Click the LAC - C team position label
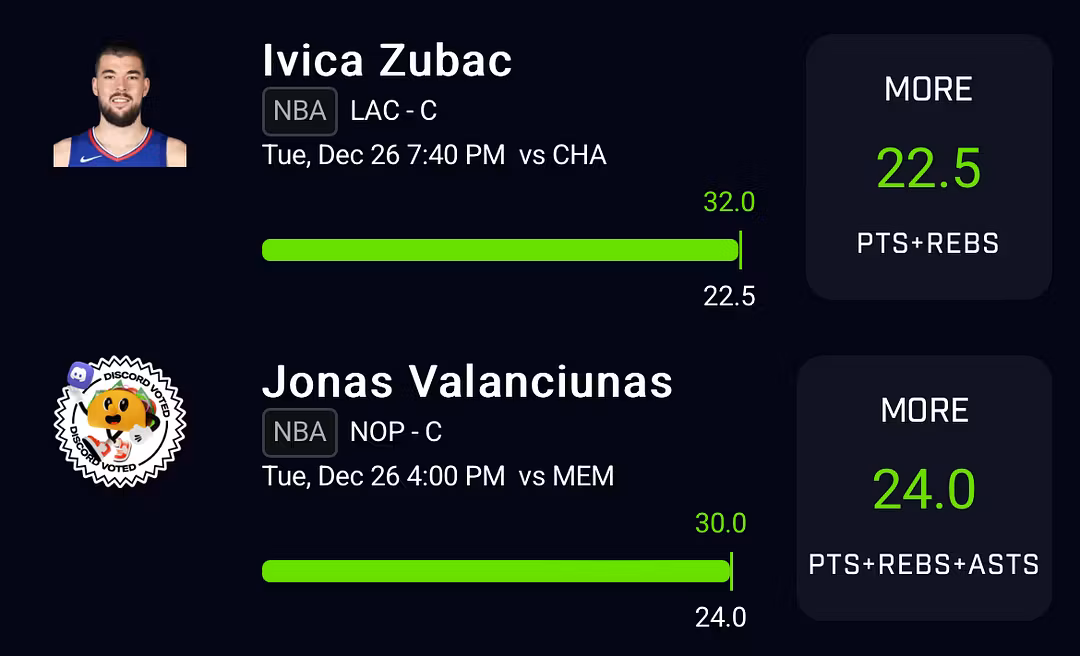Screen dimensions: 1080x656 pyautogui.click(x=394, y=111)
